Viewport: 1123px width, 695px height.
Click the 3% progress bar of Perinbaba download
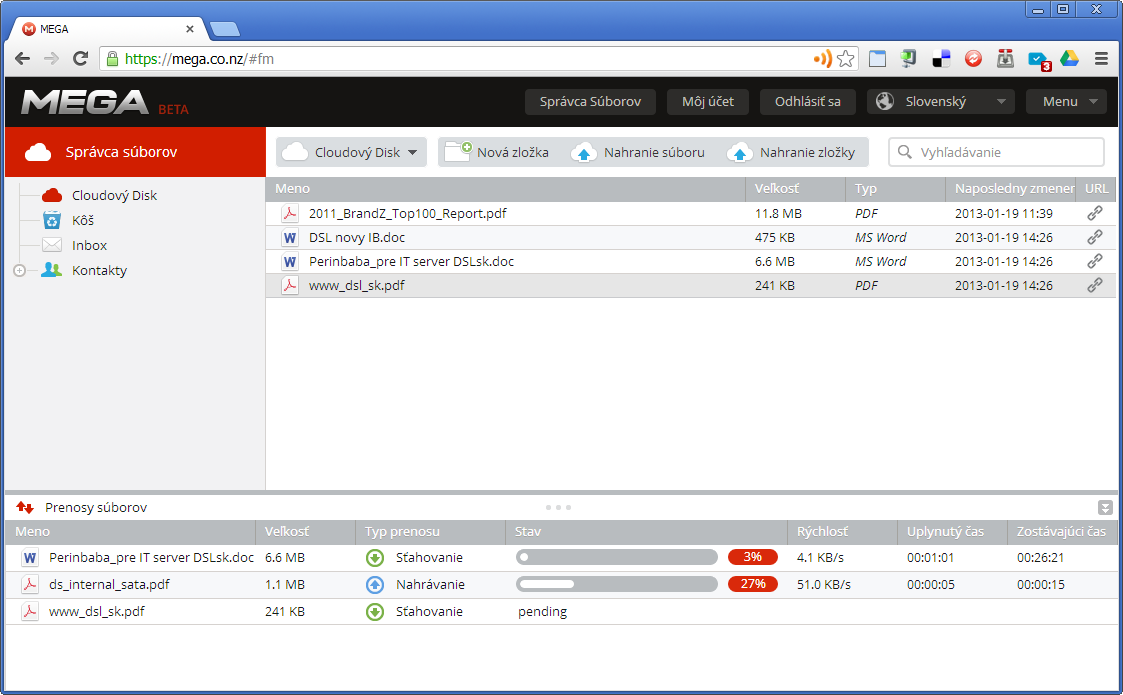tap(617, 557)
